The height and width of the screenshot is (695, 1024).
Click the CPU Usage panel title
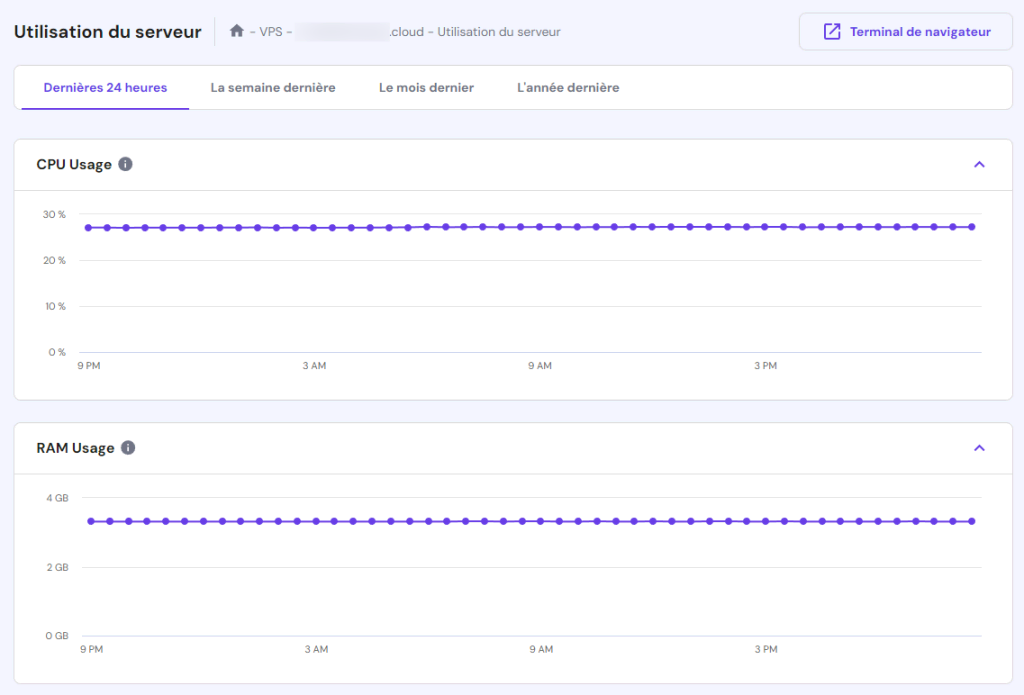coord(74,164)
